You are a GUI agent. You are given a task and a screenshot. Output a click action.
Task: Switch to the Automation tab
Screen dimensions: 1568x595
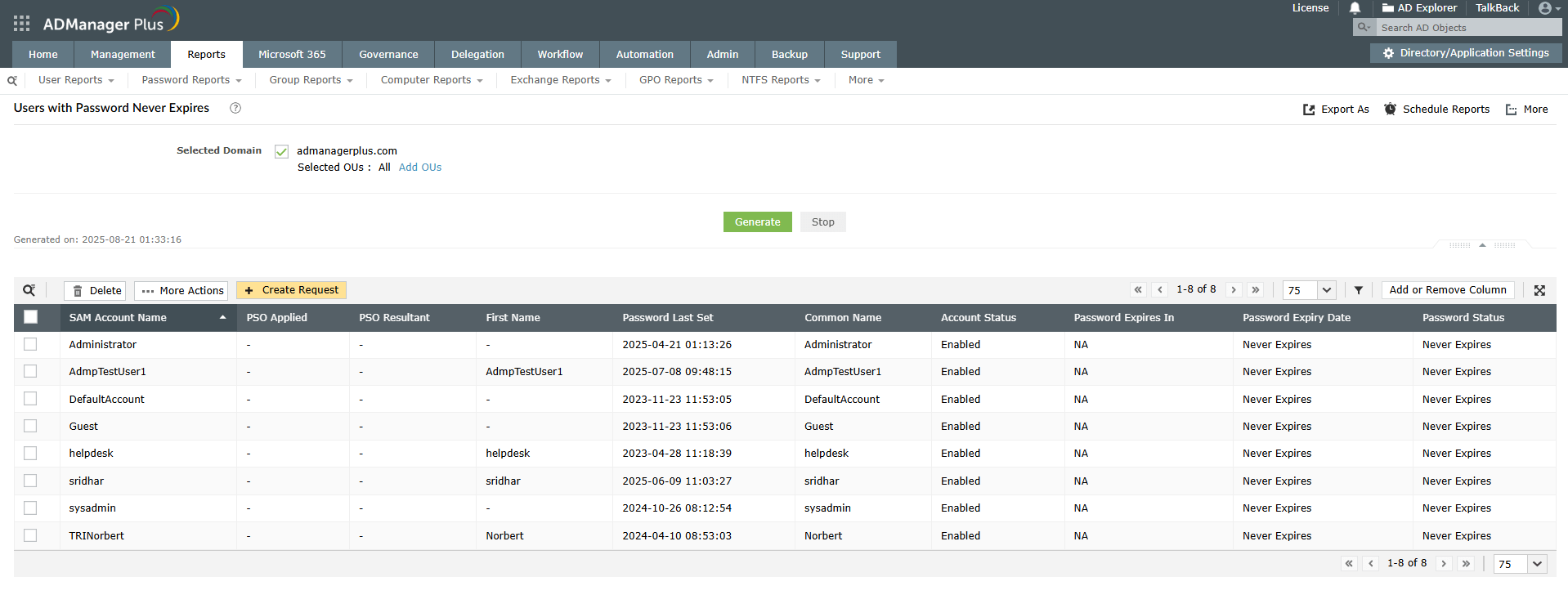click(644, 55)
